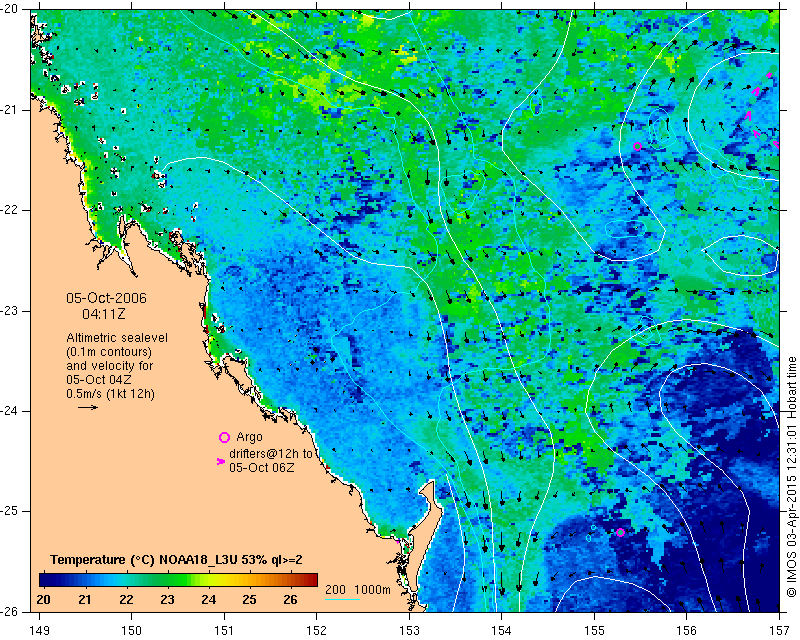
Task: Click the 'Altimetric sealevel' text line
Action: coord(117,338)
